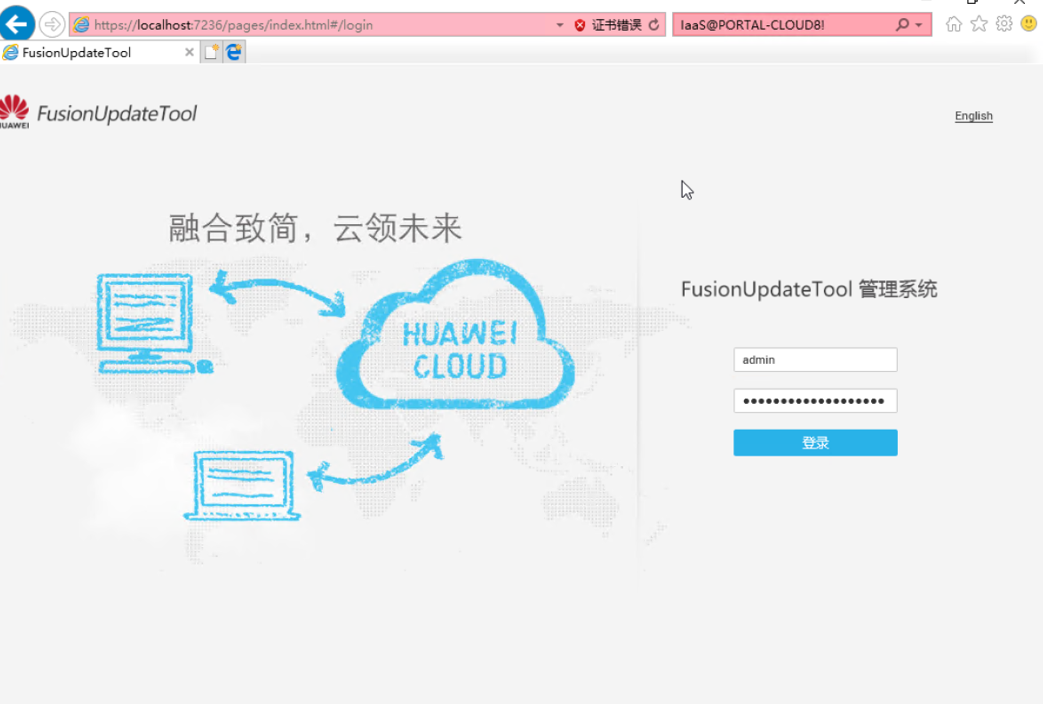Open the browser Home icon

954,25
